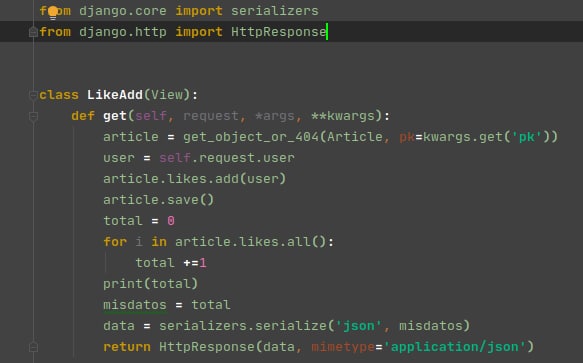Click 'get_object_or_404' function call
Image resolution: width=583 pixels, height=363 pixels.
click(x=251, y=137)
